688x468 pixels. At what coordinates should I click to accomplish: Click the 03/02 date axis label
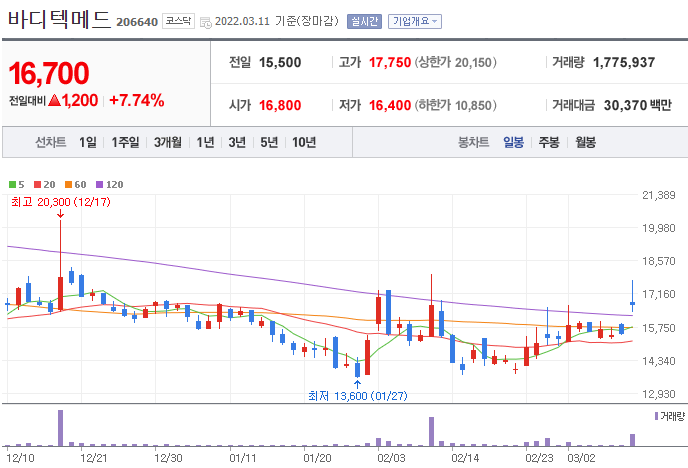tap(581, 458)
